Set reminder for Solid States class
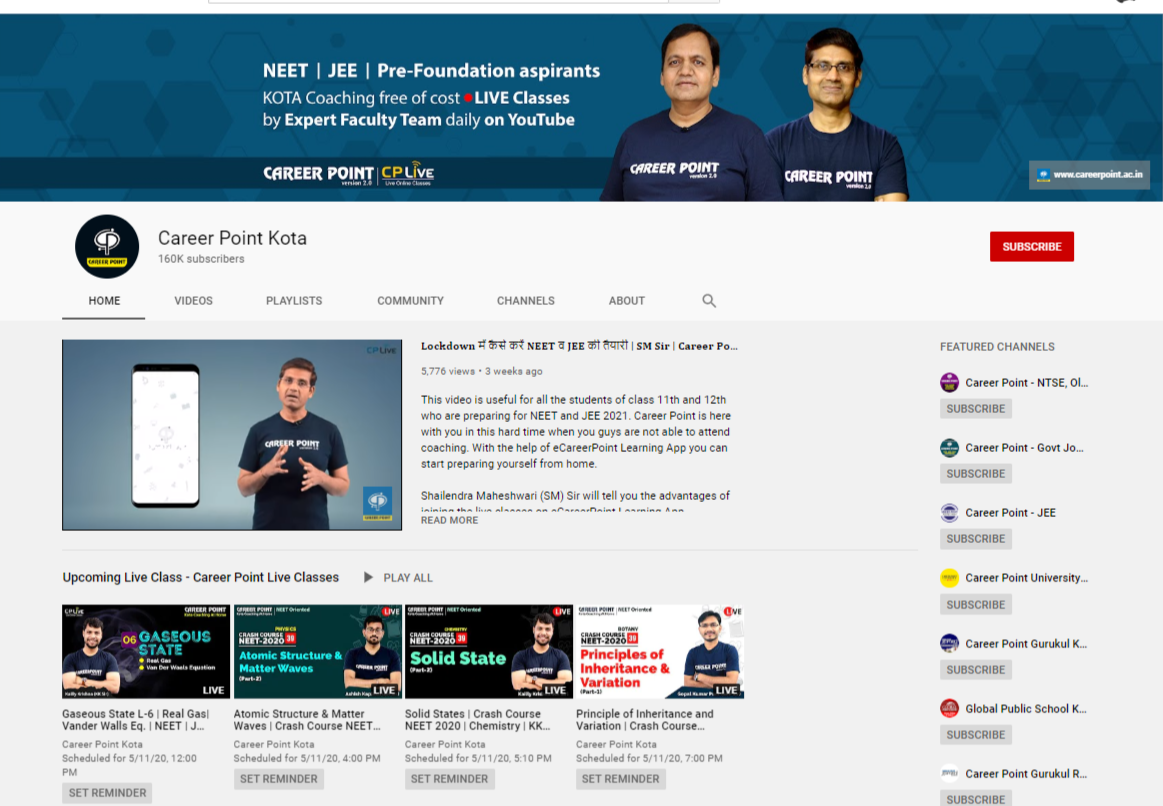Screen dimensions: 1163x806 pos(449,779)
